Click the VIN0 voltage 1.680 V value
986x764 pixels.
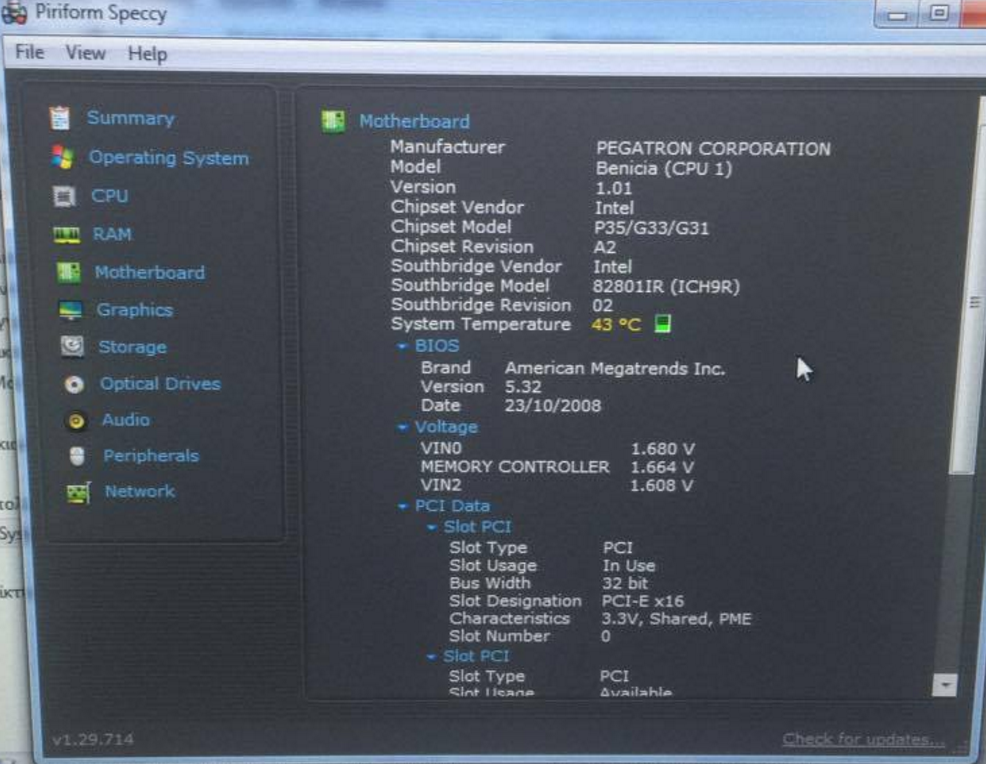(x=663, y=449)
